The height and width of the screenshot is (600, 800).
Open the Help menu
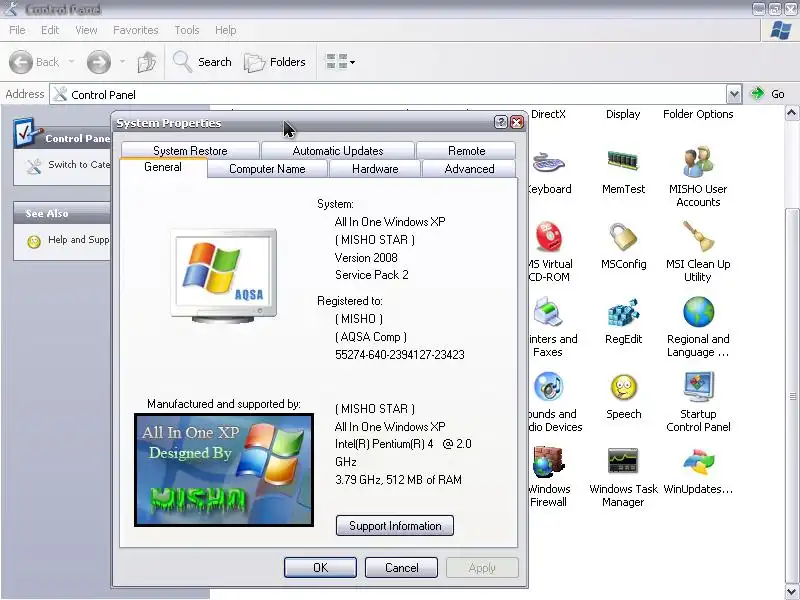click(226, 30)
